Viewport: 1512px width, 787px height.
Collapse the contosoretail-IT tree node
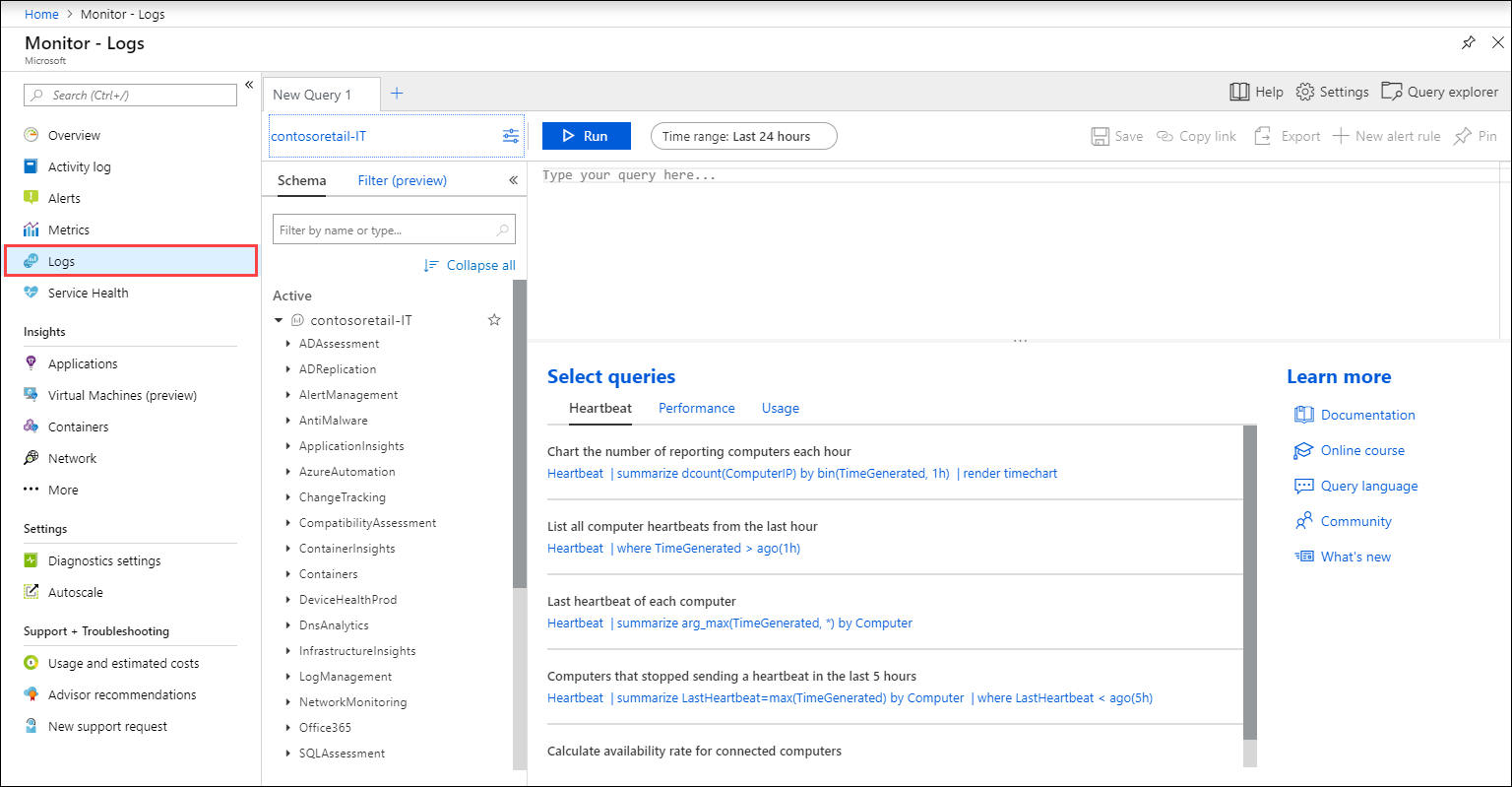click(x=279, y=320)
